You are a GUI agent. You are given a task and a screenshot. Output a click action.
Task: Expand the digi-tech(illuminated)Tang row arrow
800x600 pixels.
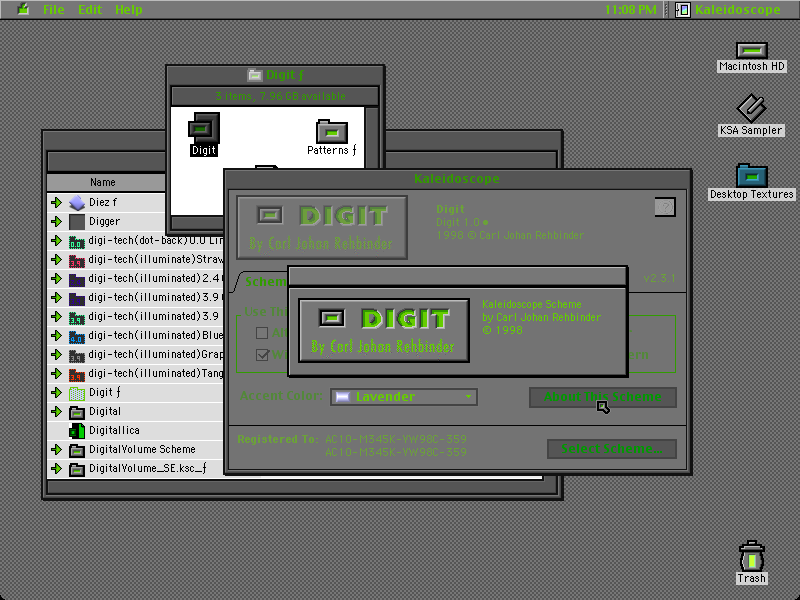(57, 373)
